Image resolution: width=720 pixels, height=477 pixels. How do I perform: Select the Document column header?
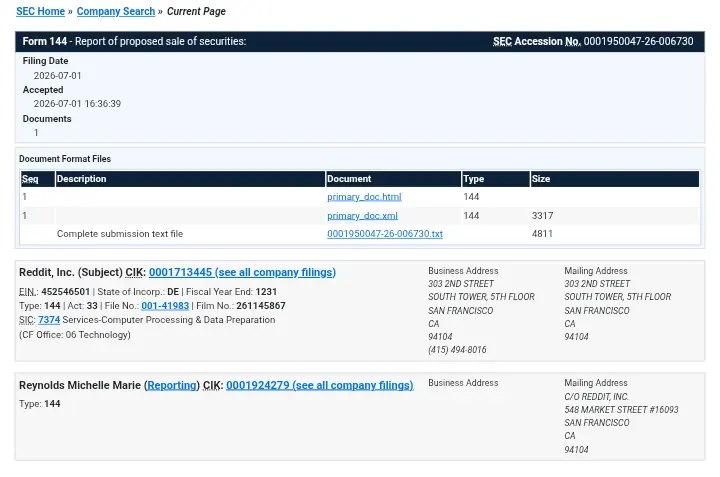click(393, 179)
